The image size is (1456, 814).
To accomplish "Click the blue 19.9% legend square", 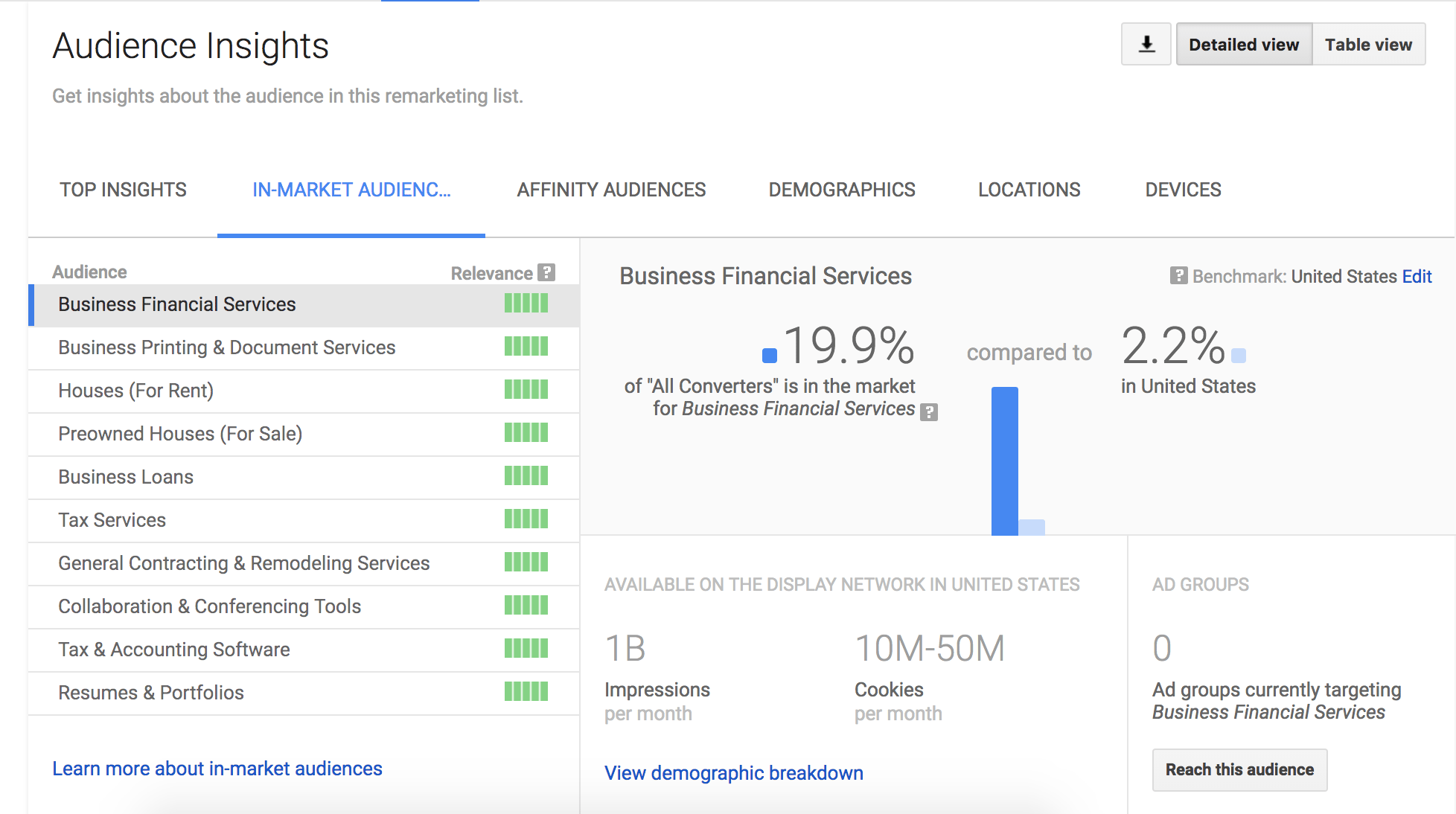I will pos(770,356).
